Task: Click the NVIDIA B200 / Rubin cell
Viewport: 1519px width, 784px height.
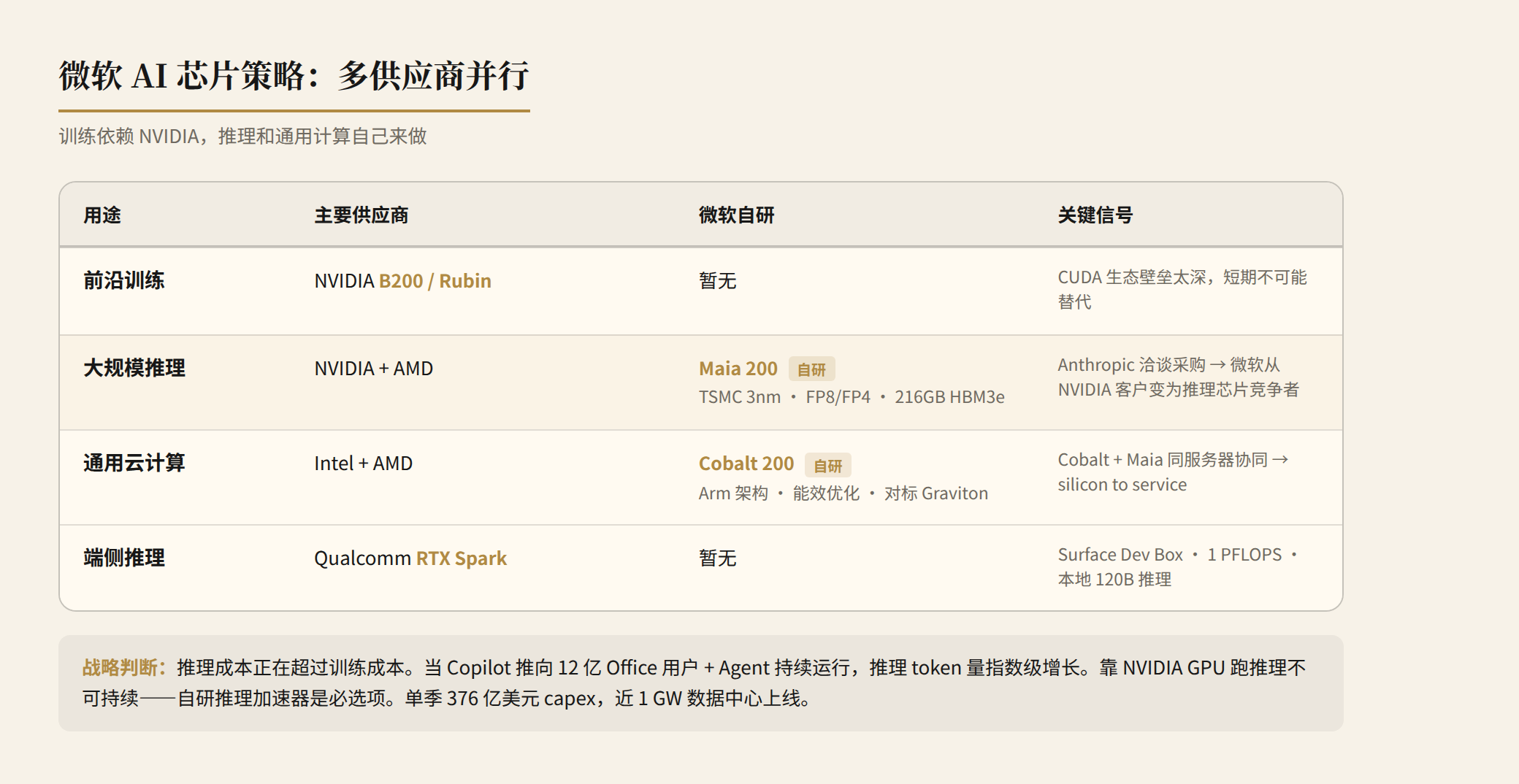Action: (x=402, y=281)
